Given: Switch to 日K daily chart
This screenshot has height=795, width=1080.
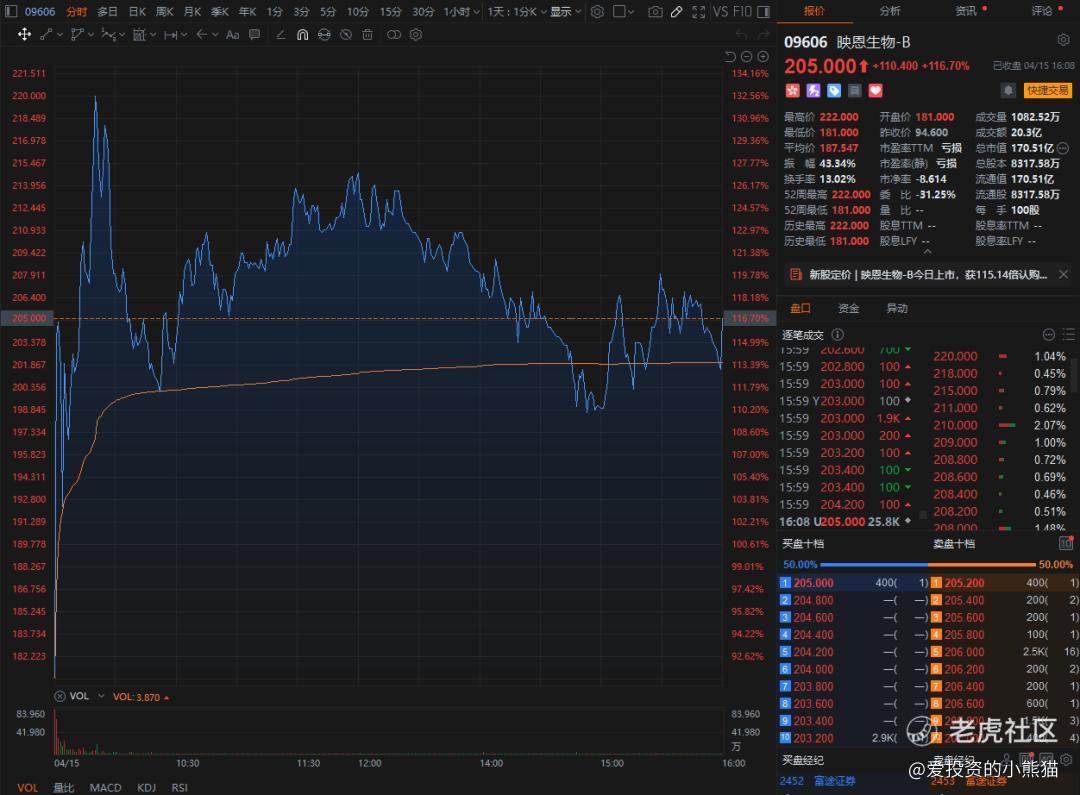Looking at the screenshot, I should point(138,12).
